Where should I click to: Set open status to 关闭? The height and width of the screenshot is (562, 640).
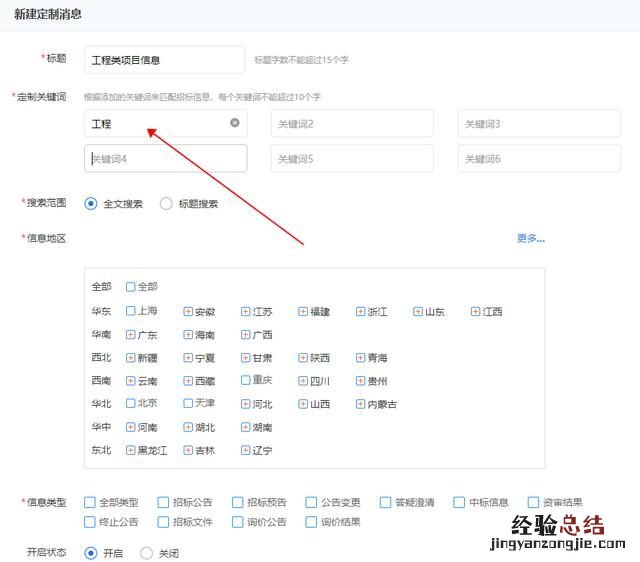point(146,553)
